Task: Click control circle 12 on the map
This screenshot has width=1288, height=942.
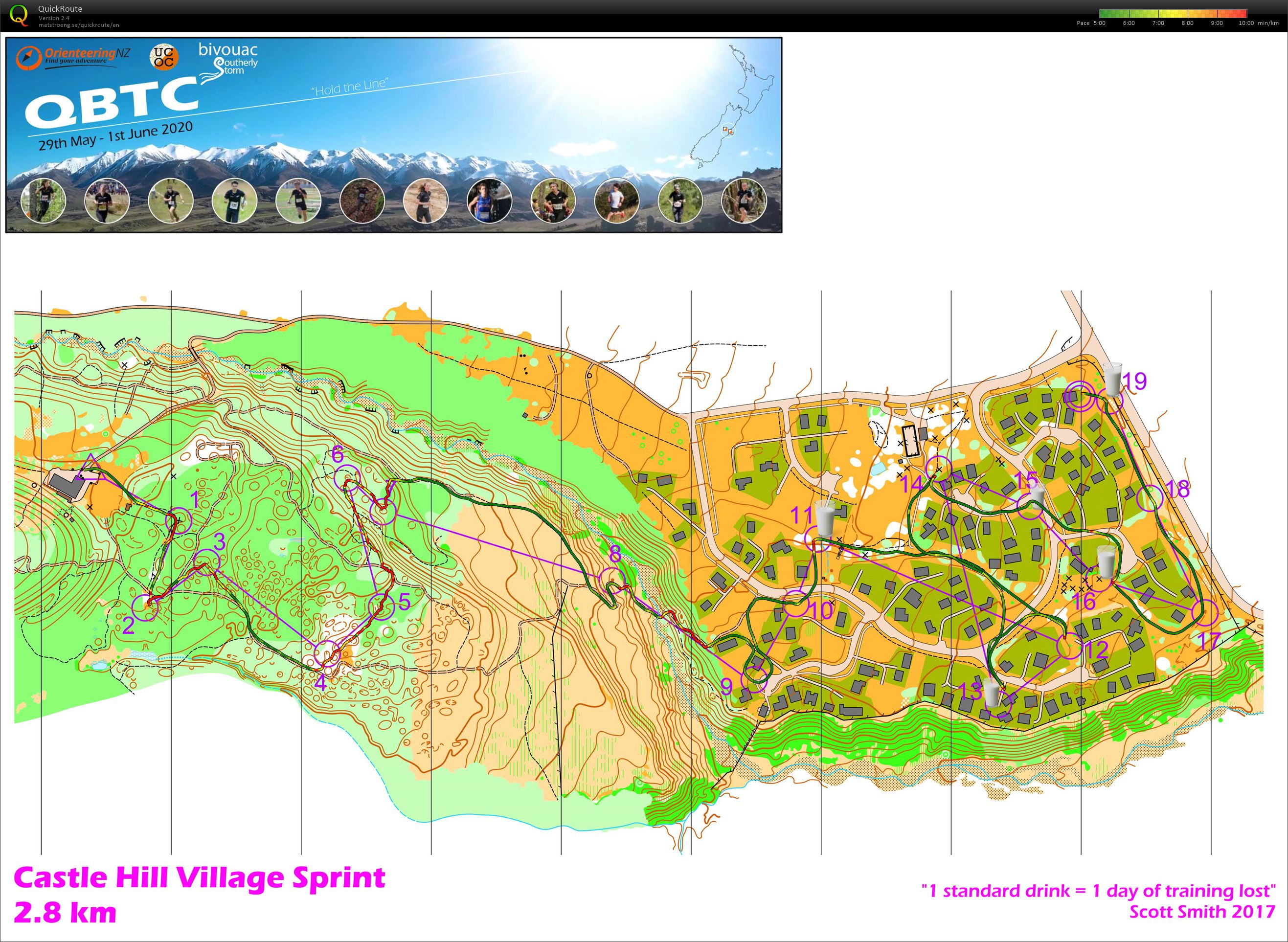Action: pos(1070,646)
